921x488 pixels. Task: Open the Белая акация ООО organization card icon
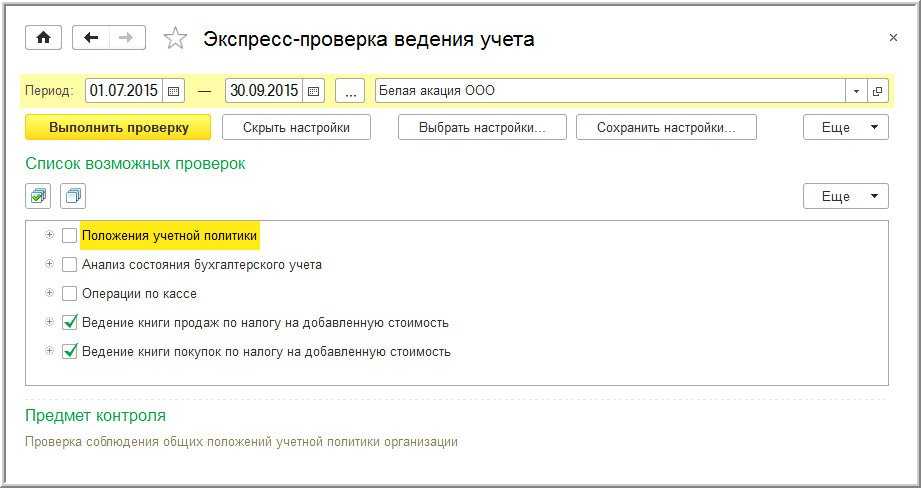(x=878, y=91)
